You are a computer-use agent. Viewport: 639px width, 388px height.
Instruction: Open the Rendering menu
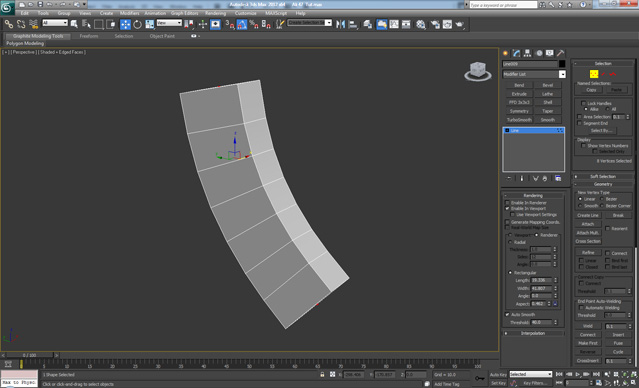tap(216, 13)
